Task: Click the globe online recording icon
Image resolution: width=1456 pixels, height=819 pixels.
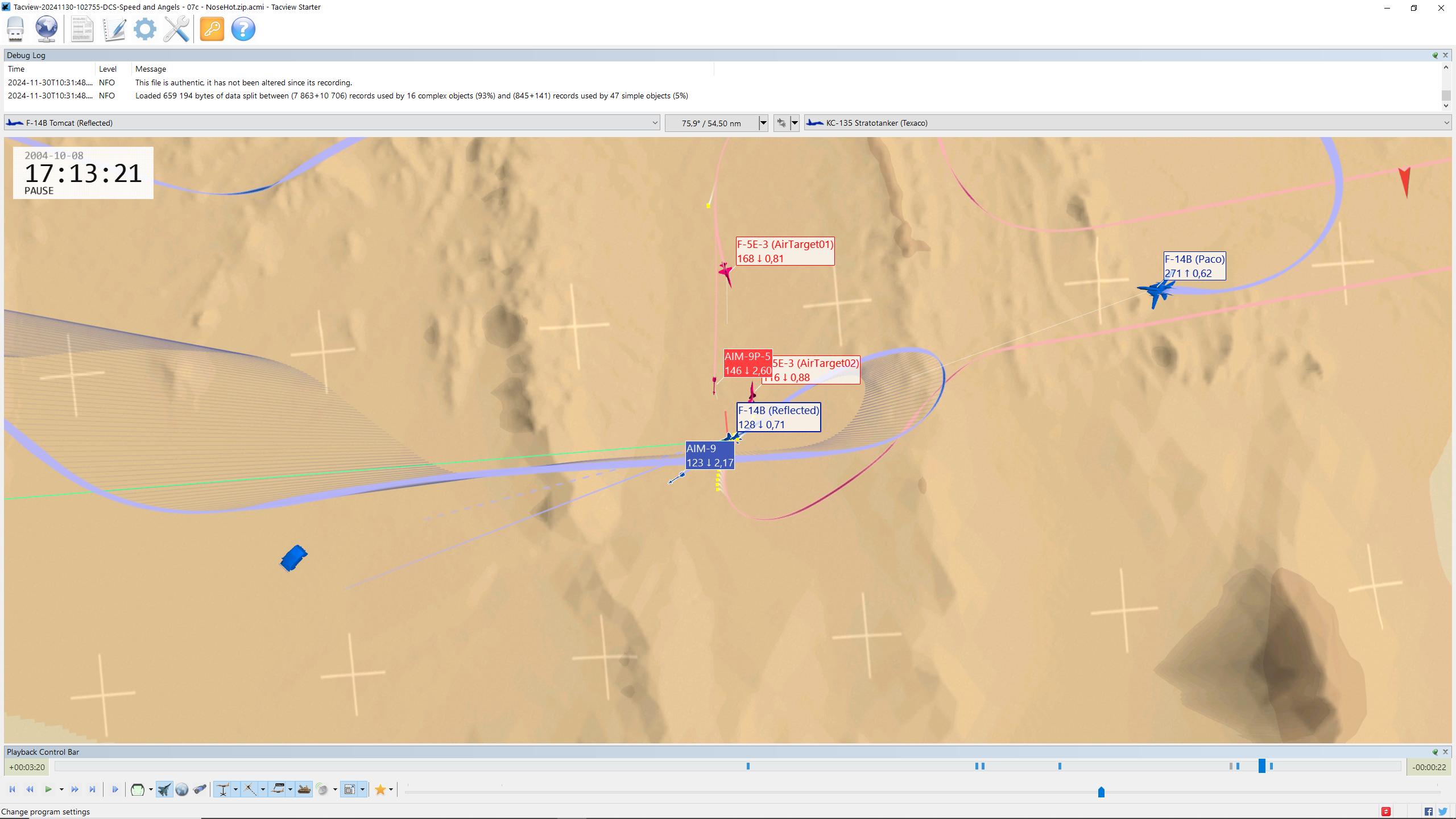Action: (x=47, y=28)
